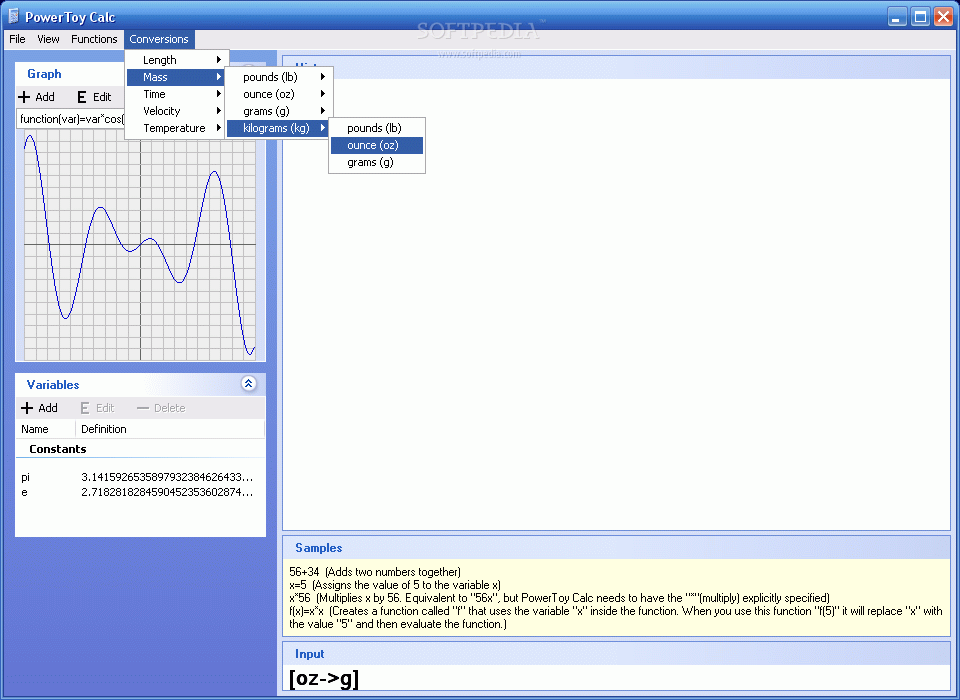The height and width of the screenshot is (700, 960).
Task: Click plus icon in Variables toolbar
Action: [27, 408]
